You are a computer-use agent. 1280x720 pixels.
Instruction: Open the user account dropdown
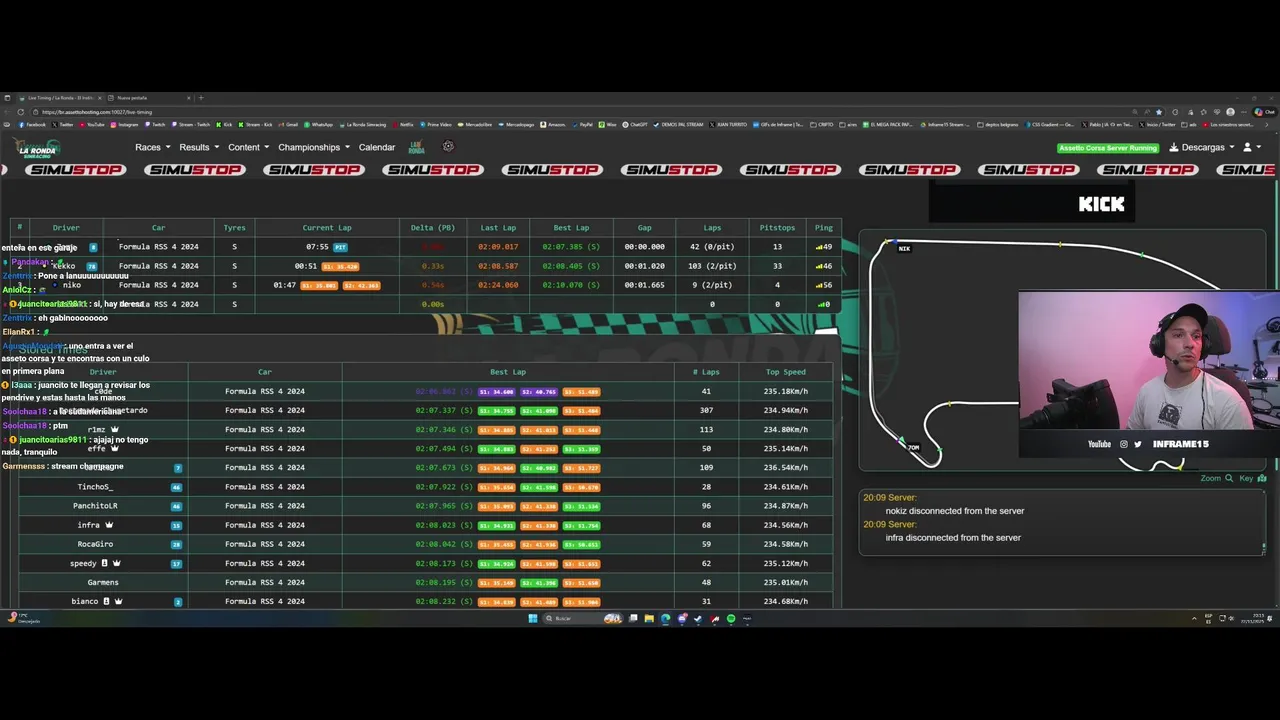[1251, 147]
